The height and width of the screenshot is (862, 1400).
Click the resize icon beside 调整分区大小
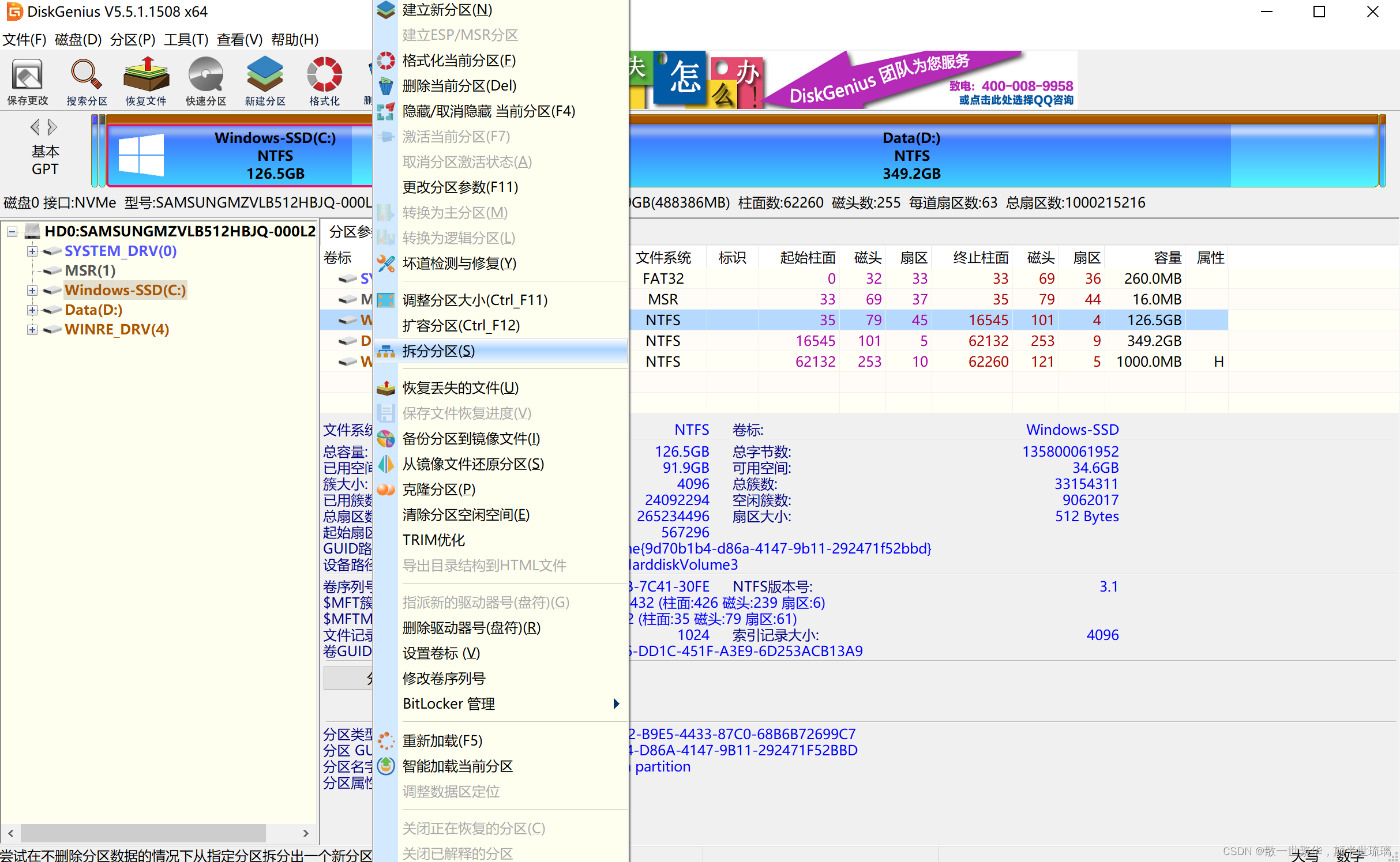tap(386, 300)
